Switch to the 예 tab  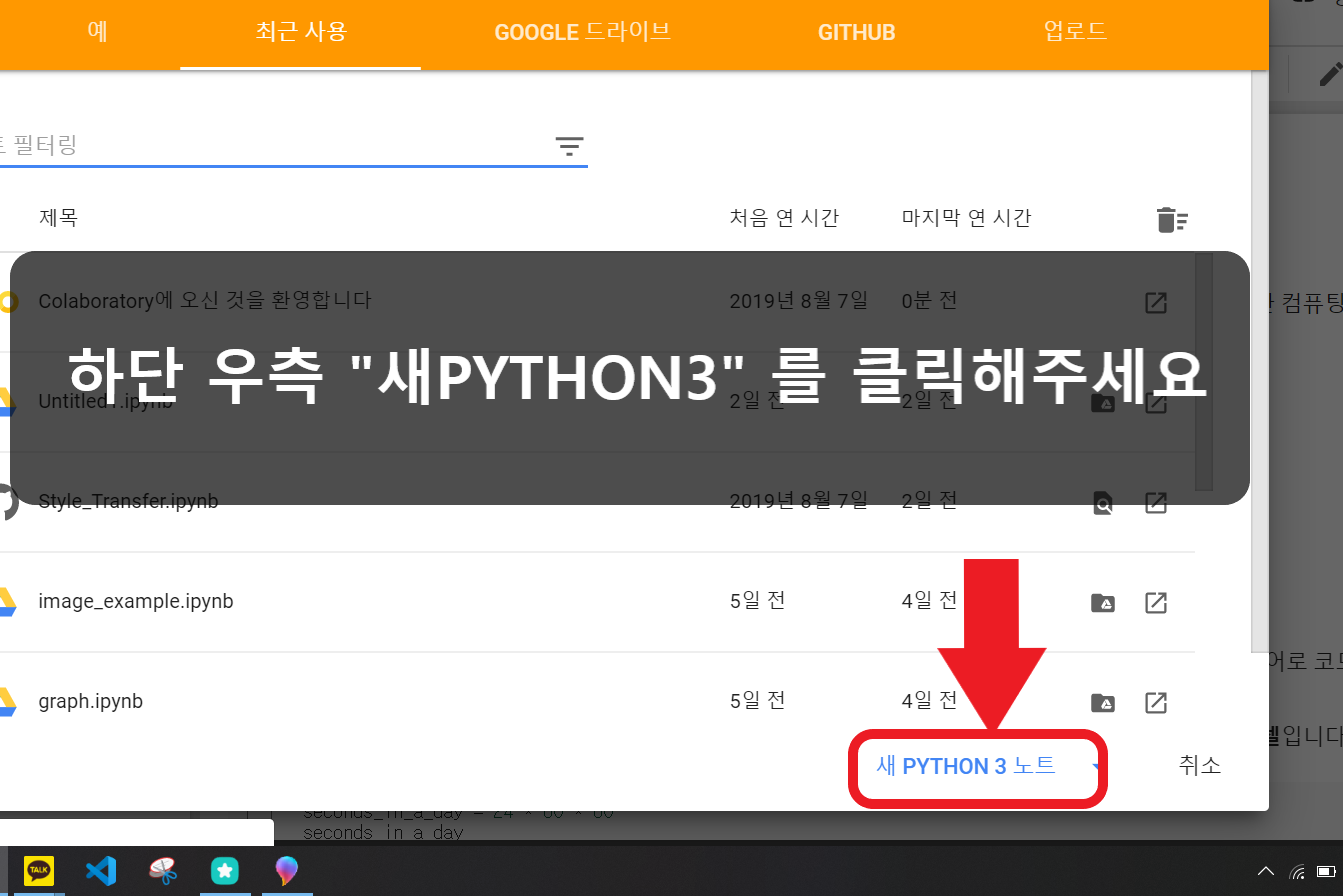coord(98,32)
